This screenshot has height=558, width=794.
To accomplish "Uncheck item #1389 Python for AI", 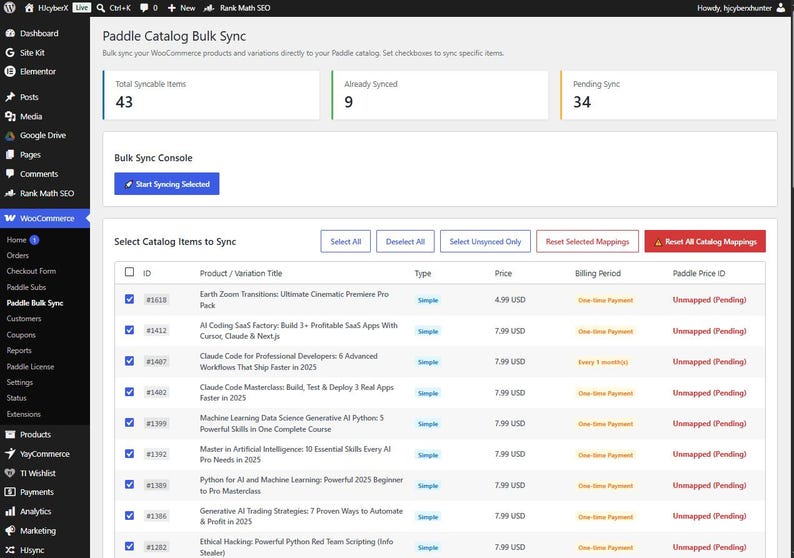I will [x=130, y=485].
